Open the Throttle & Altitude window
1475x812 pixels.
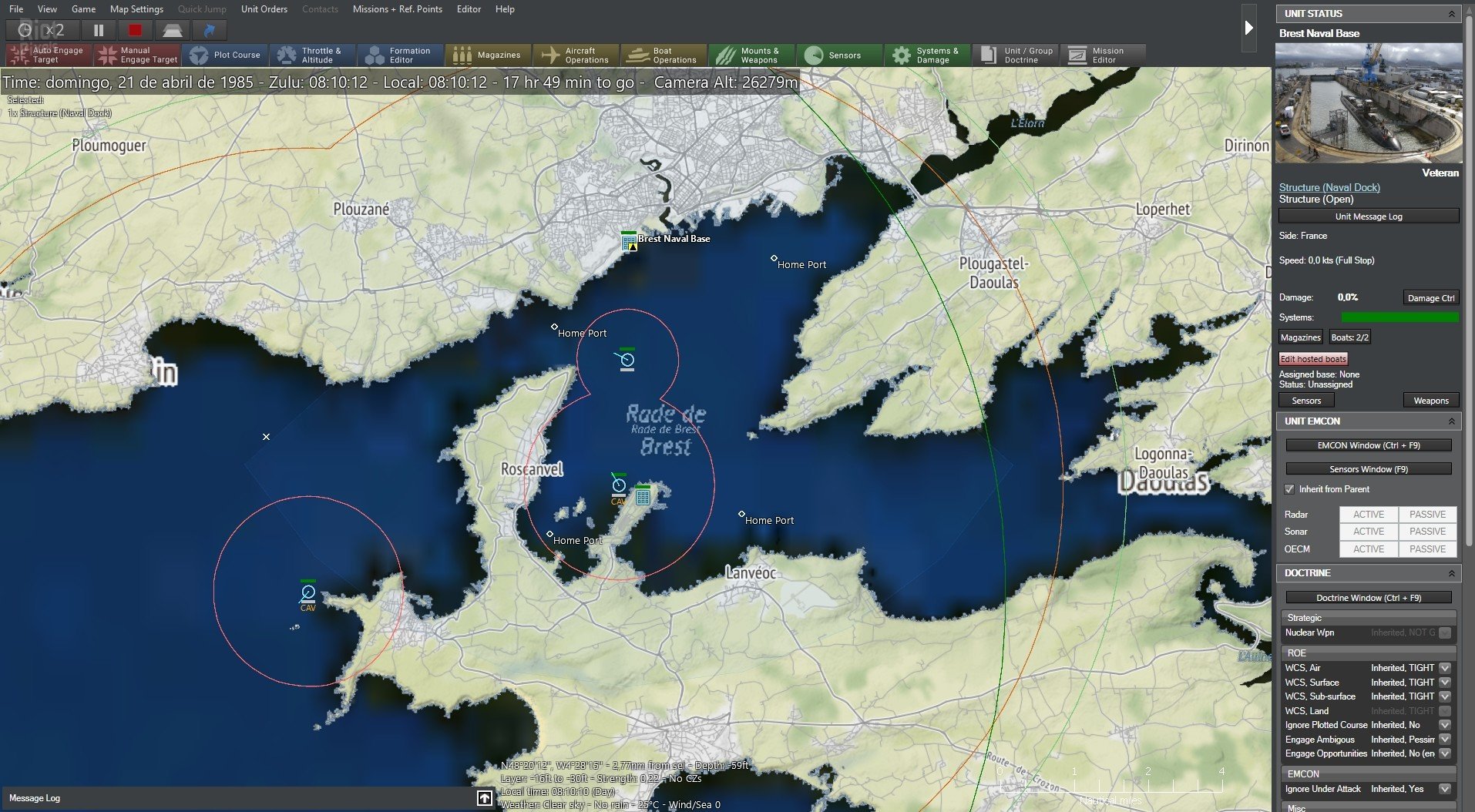[x=313, y=55]
